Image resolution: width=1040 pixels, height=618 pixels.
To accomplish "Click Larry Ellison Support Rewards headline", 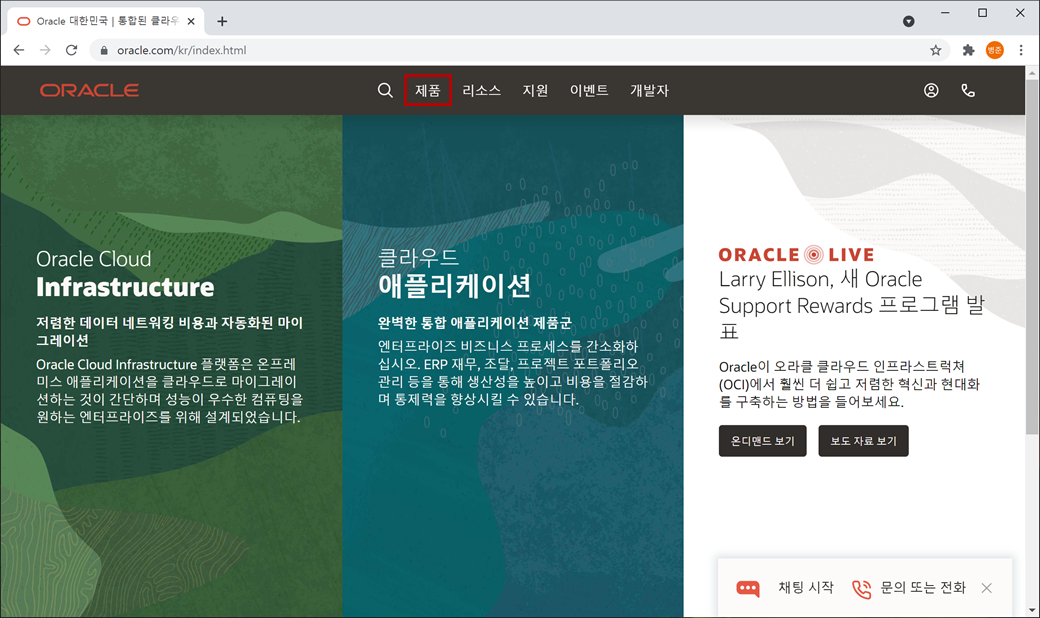I will coord(852,305).
